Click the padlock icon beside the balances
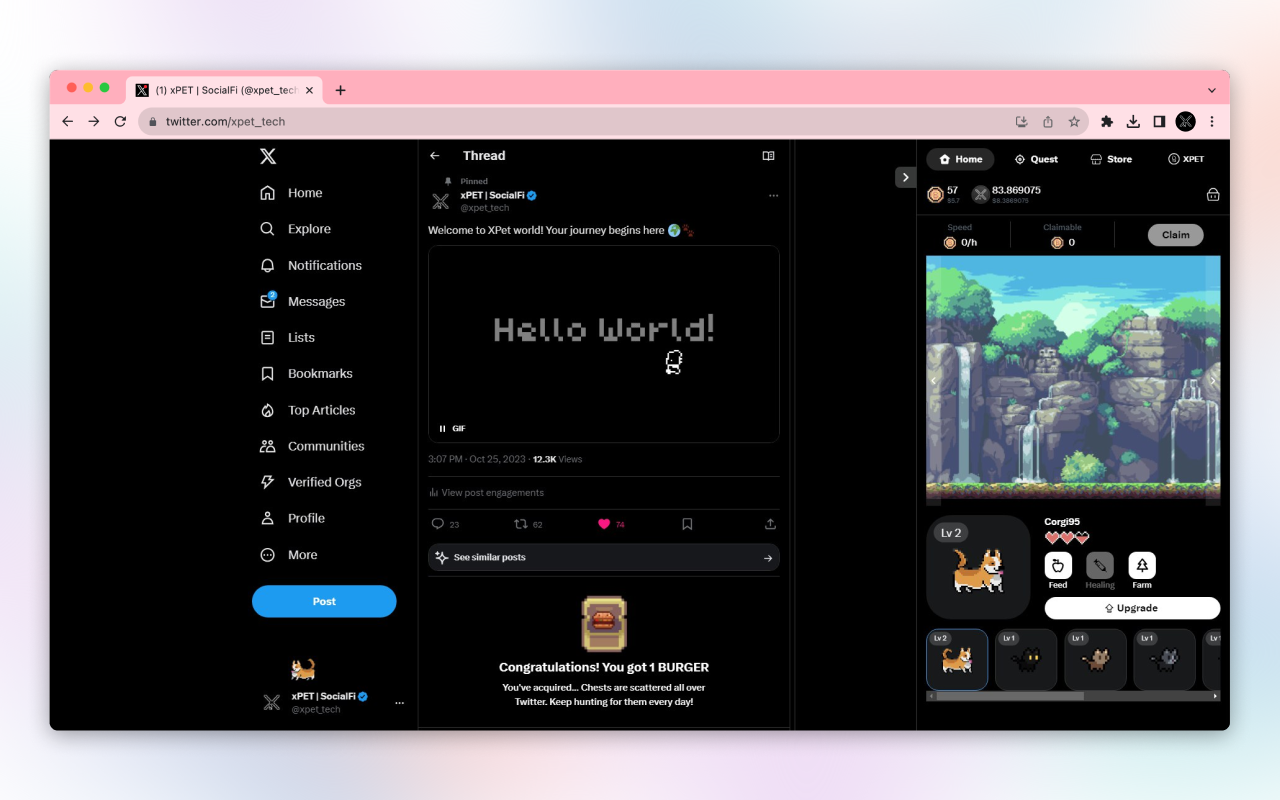The image size is (1280, 800). coord(1212,195)
